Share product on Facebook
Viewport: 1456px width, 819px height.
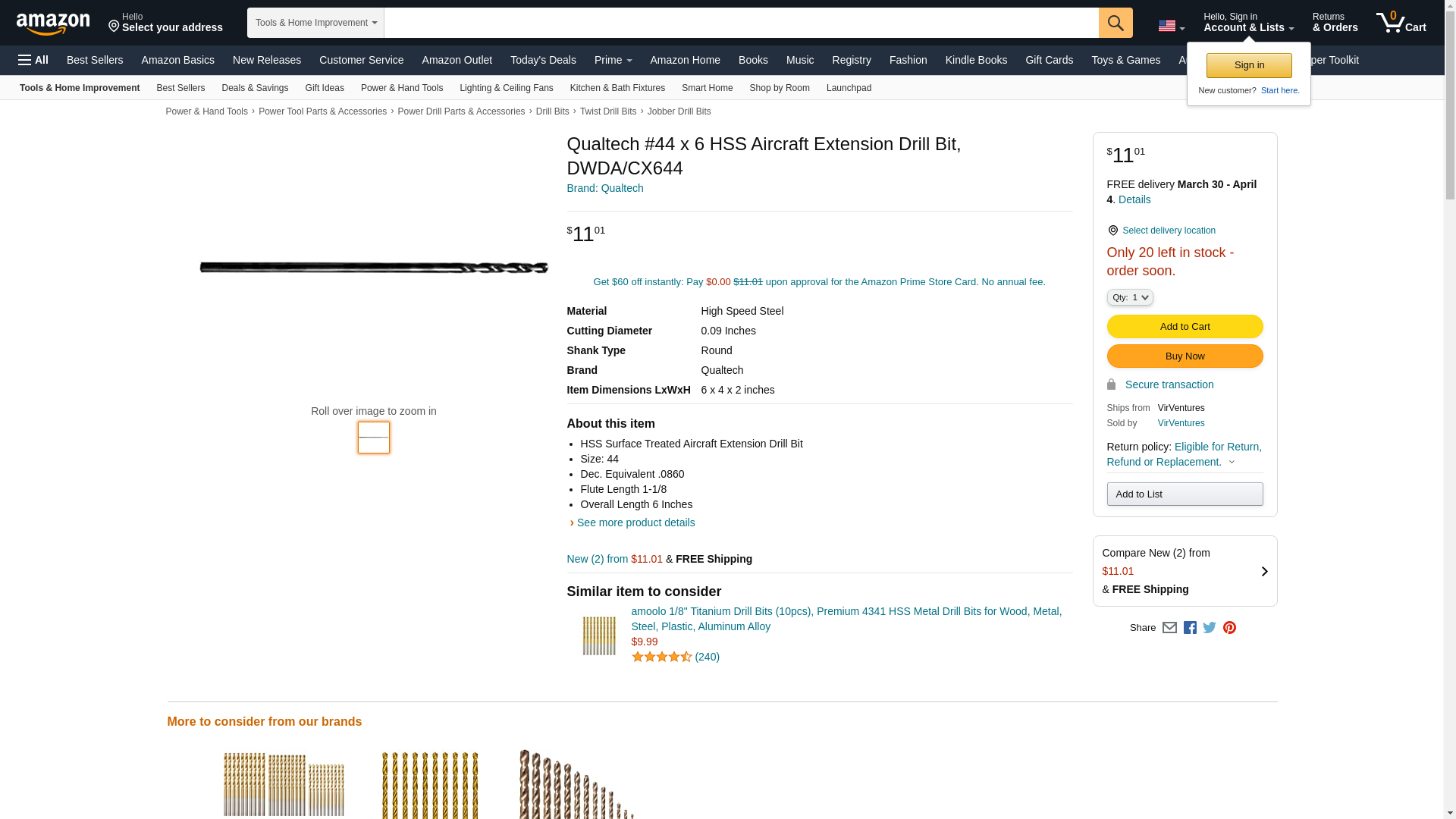[1190, 628]
